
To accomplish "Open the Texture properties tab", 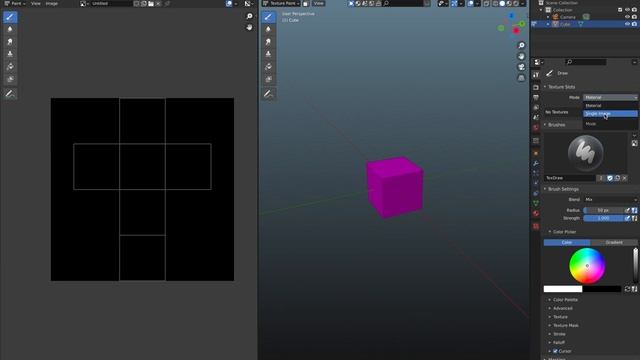I will click(x=536, y=226).
